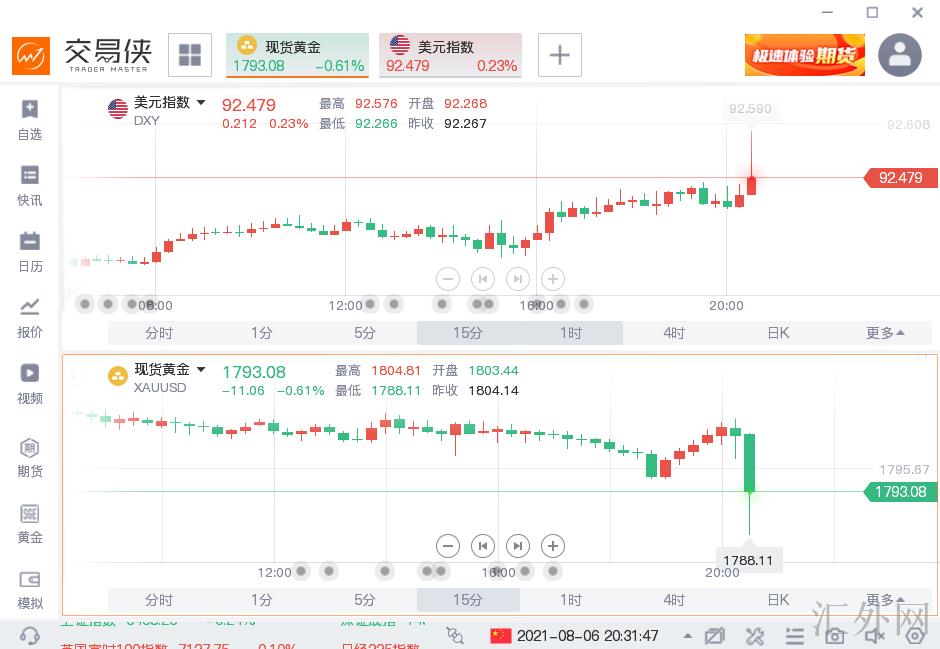Open the user account avatar
The width and height of the screenshot is (940, 649).
click(x=899, y=55)
